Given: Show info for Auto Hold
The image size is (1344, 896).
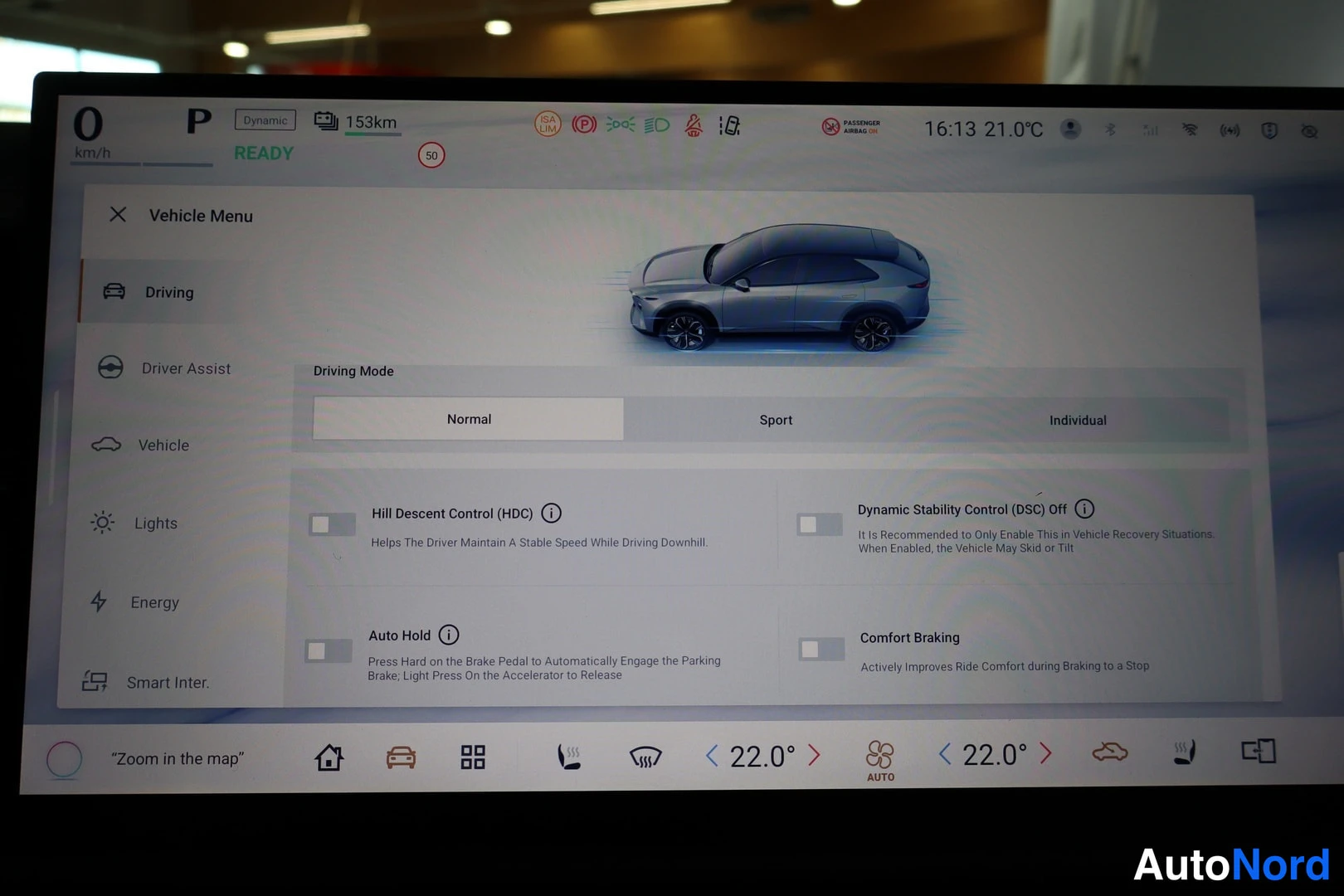Looking at the screenshot, I should (449, 635).
